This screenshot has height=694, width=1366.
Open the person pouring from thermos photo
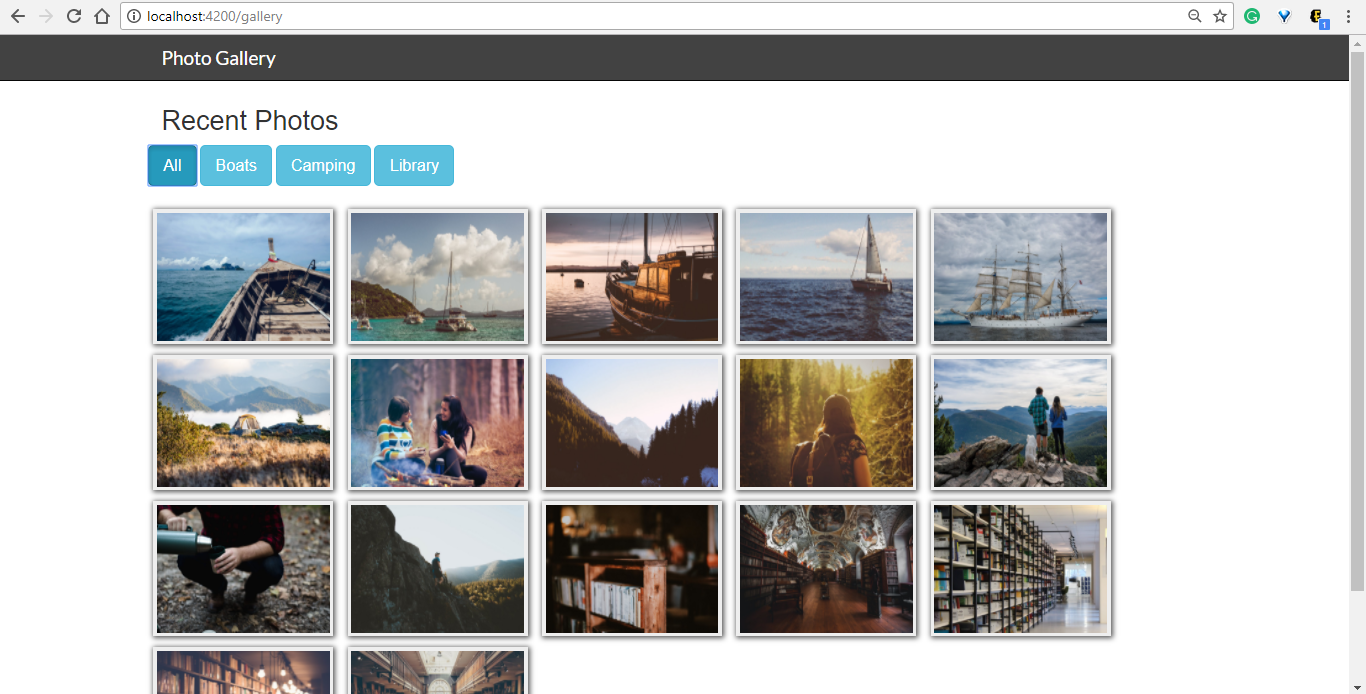(x=244, y=569)
